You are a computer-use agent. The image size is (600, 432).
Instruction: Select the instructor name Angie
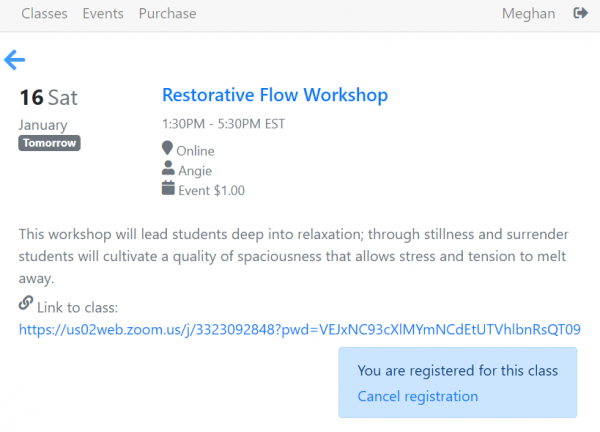pos(195,170)
